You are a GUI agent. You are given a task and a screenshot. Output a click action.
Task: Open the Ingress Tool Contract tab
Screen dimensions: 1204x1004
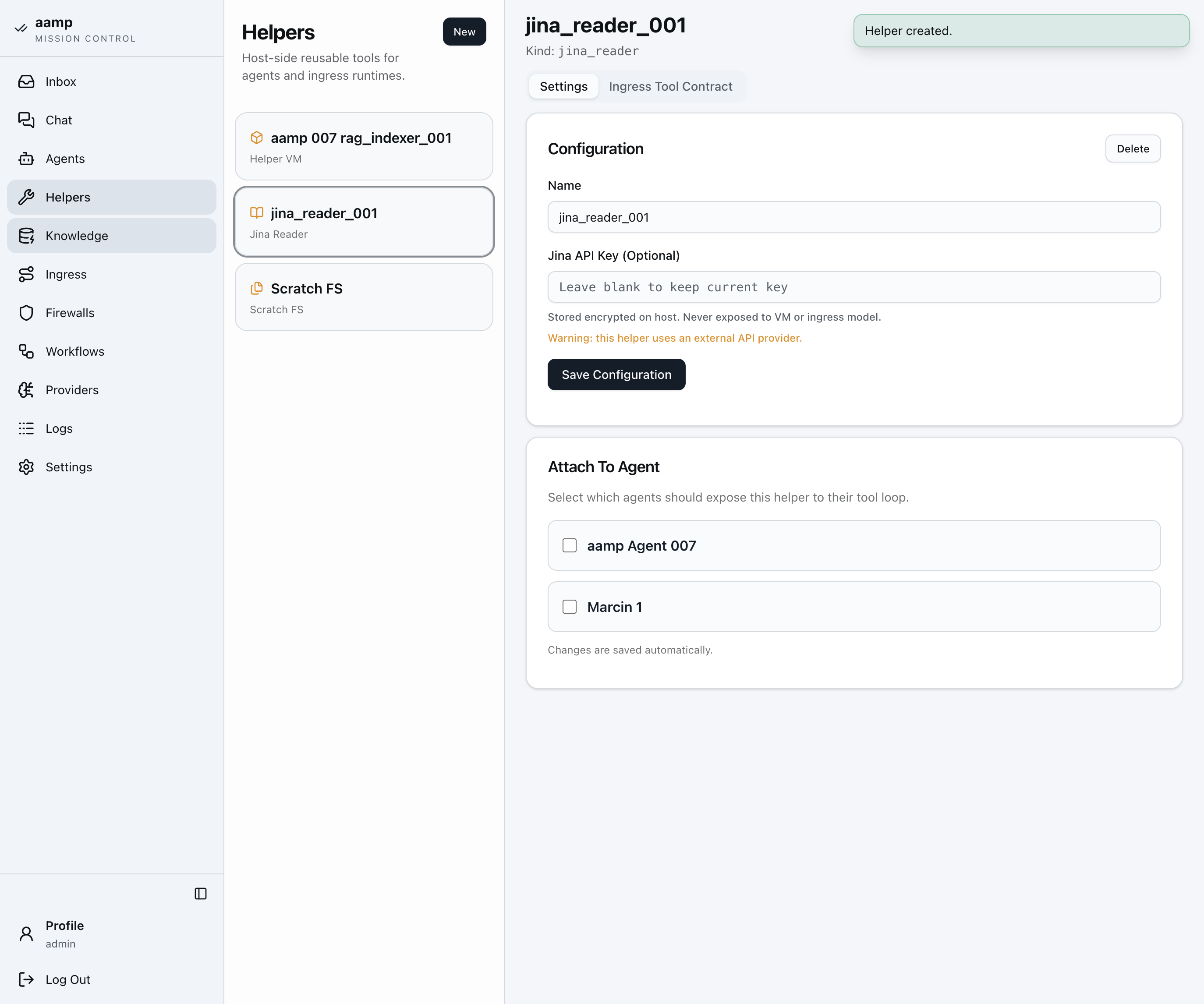[x=670, y=87]
